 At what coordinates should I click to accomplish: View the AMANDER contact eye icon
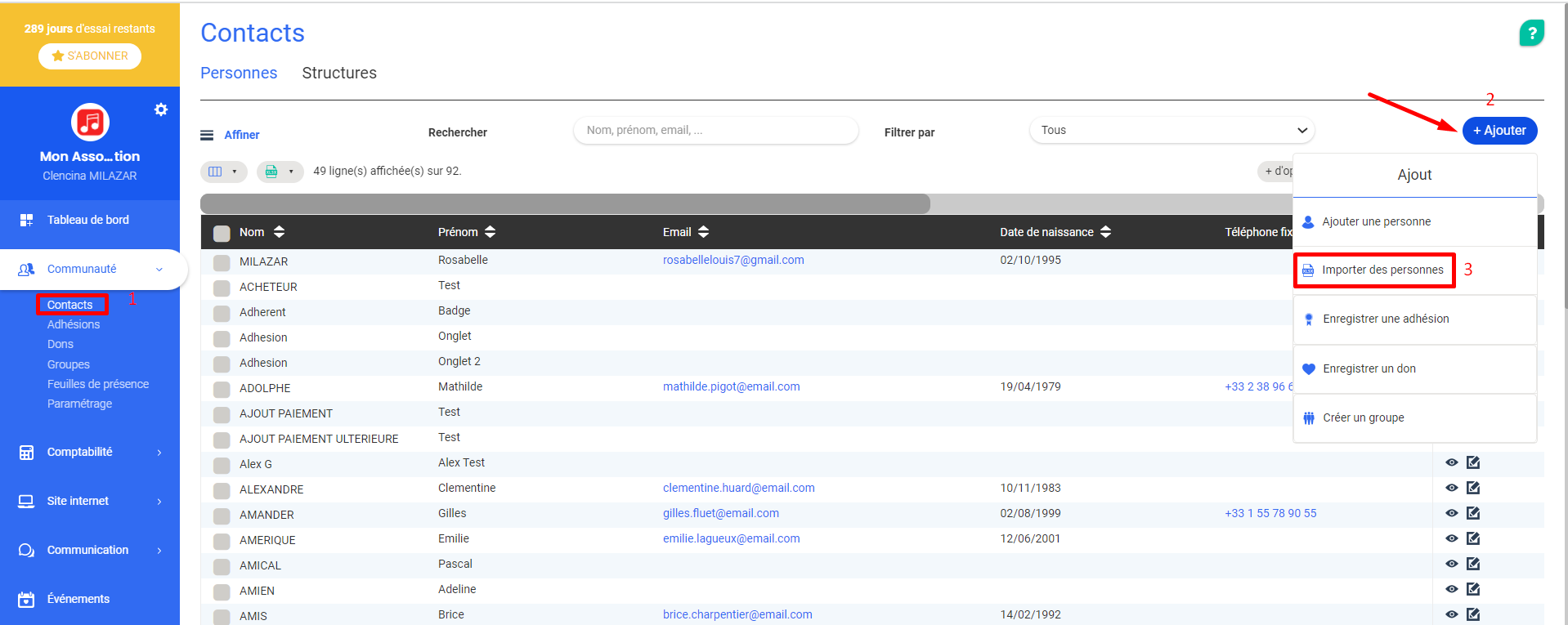(1451, 513)
